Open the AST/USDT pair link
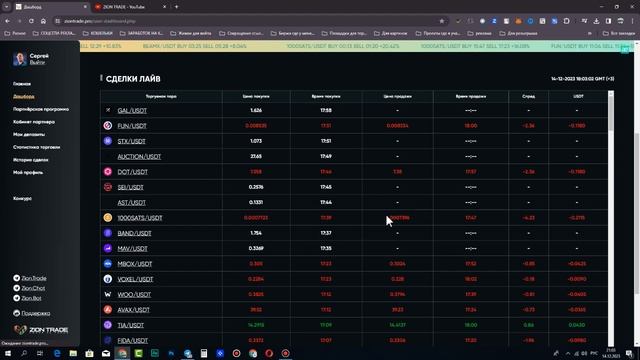Viewport: 640px width, 360px height. pos(131,202)
